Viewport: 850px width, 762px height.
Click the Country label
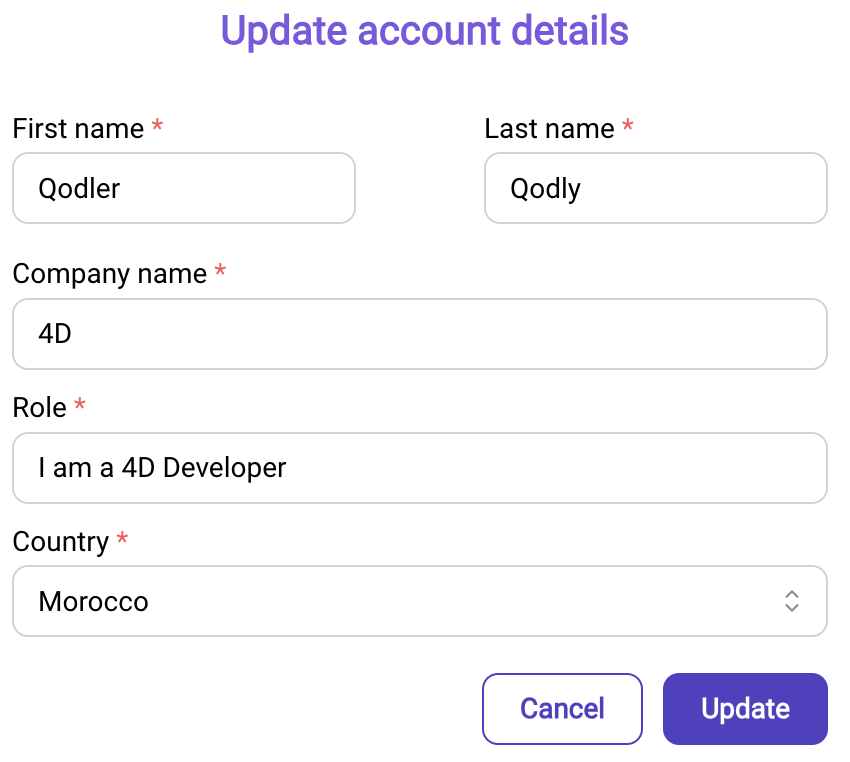[61, 542]
